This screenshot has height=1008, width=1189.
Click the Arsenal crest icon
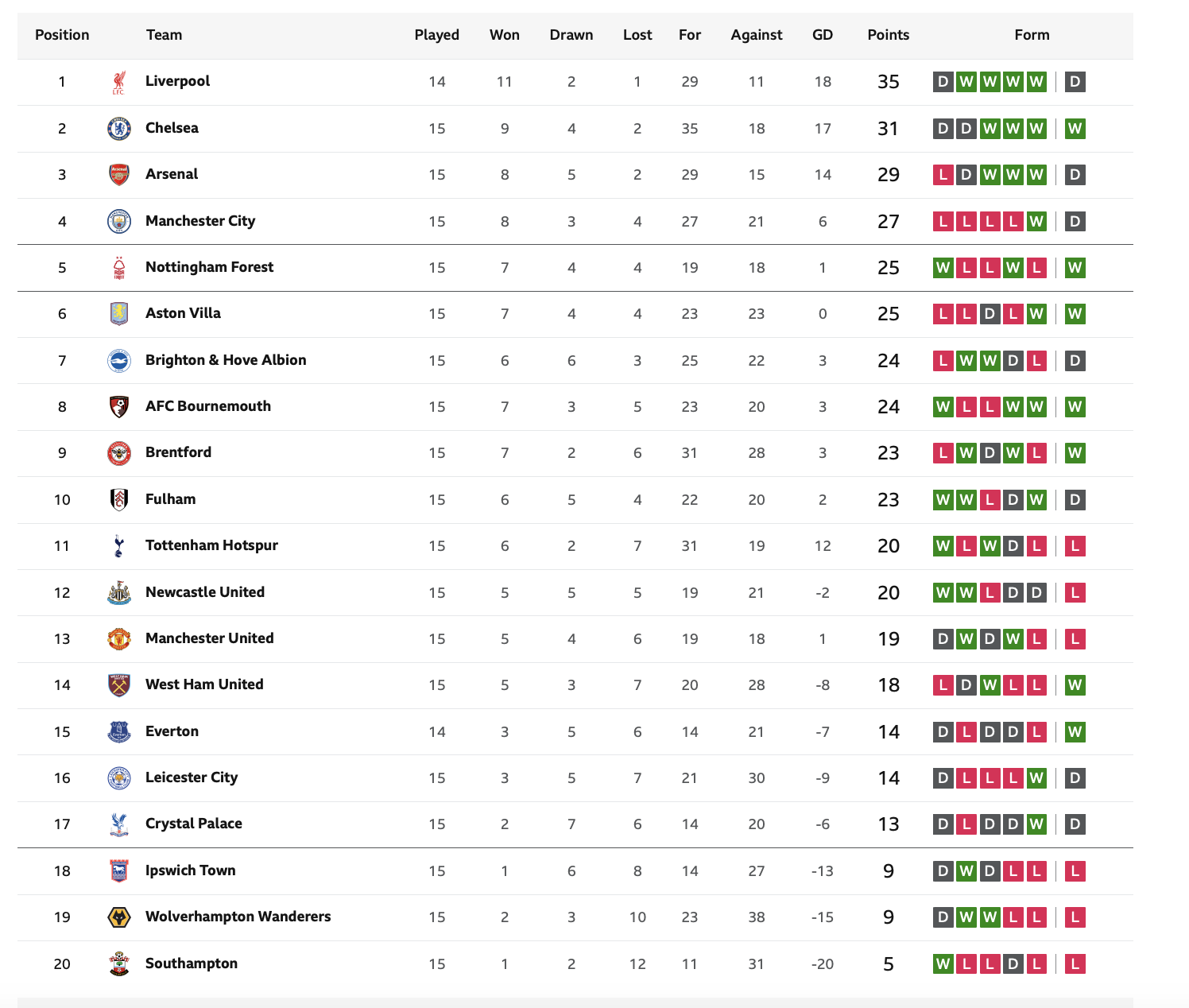click(x=118, y=175)
